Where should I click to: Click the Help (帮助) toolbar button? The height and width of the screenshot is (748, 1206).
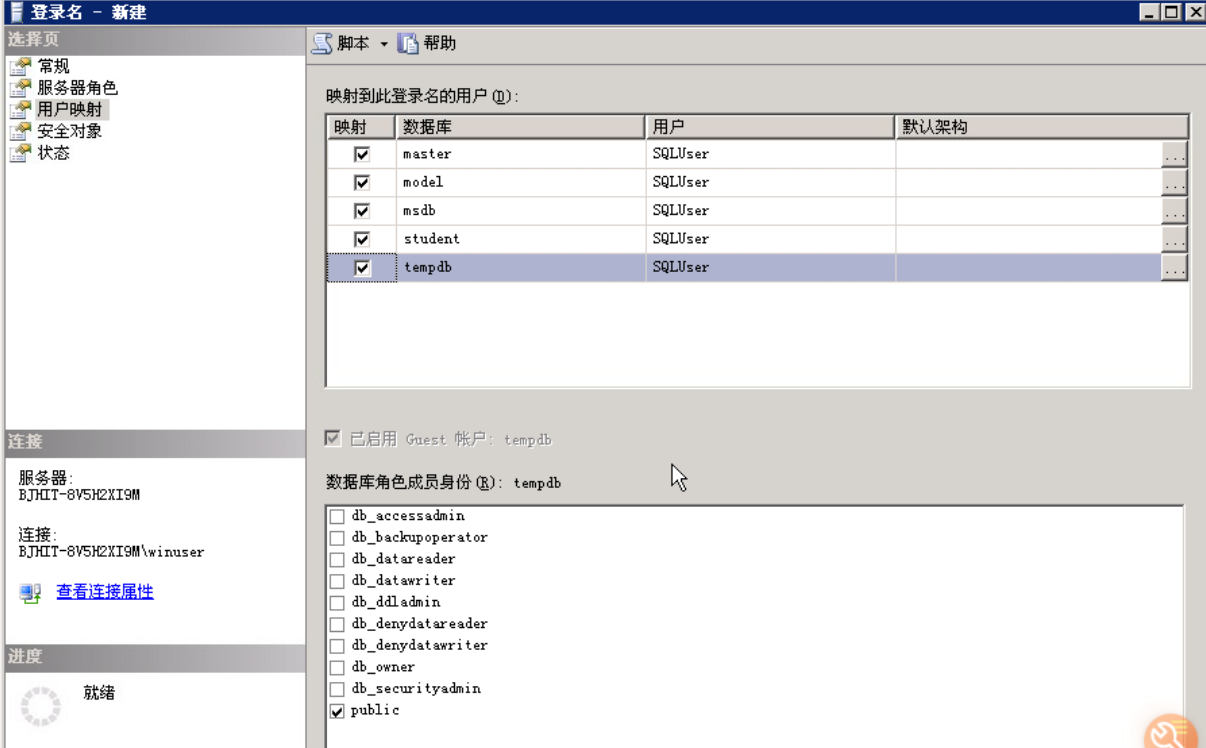tap(427, 43)
